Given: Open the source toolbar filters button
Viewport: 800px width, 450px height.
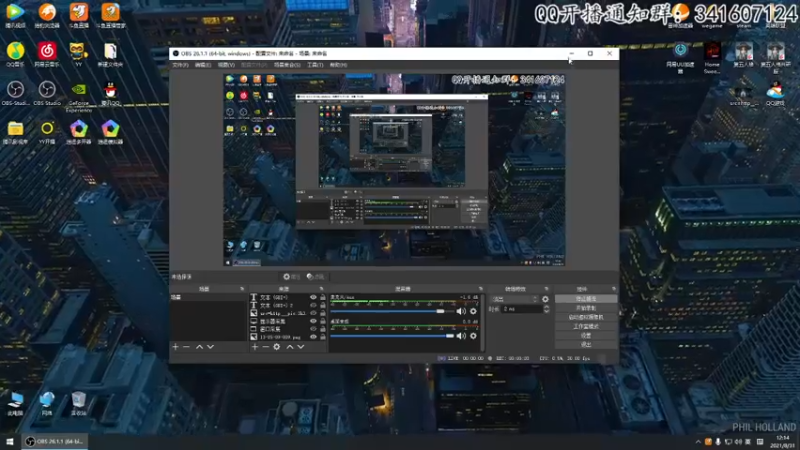Looking at the screenshot, I should (315, 277).
